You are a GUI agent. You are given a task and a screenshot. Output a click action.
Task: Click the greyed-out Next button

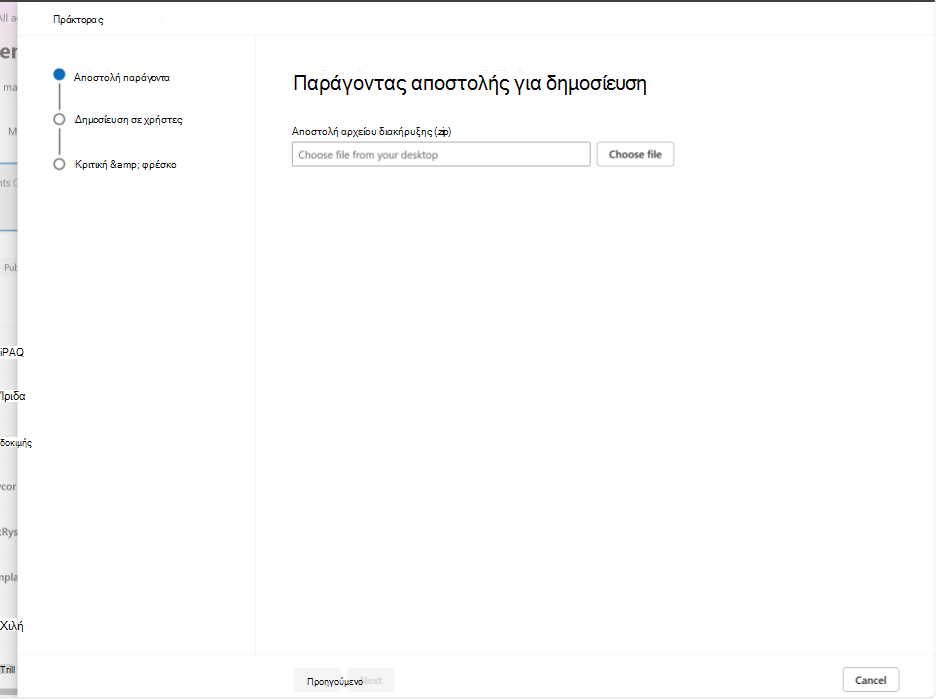371,680
